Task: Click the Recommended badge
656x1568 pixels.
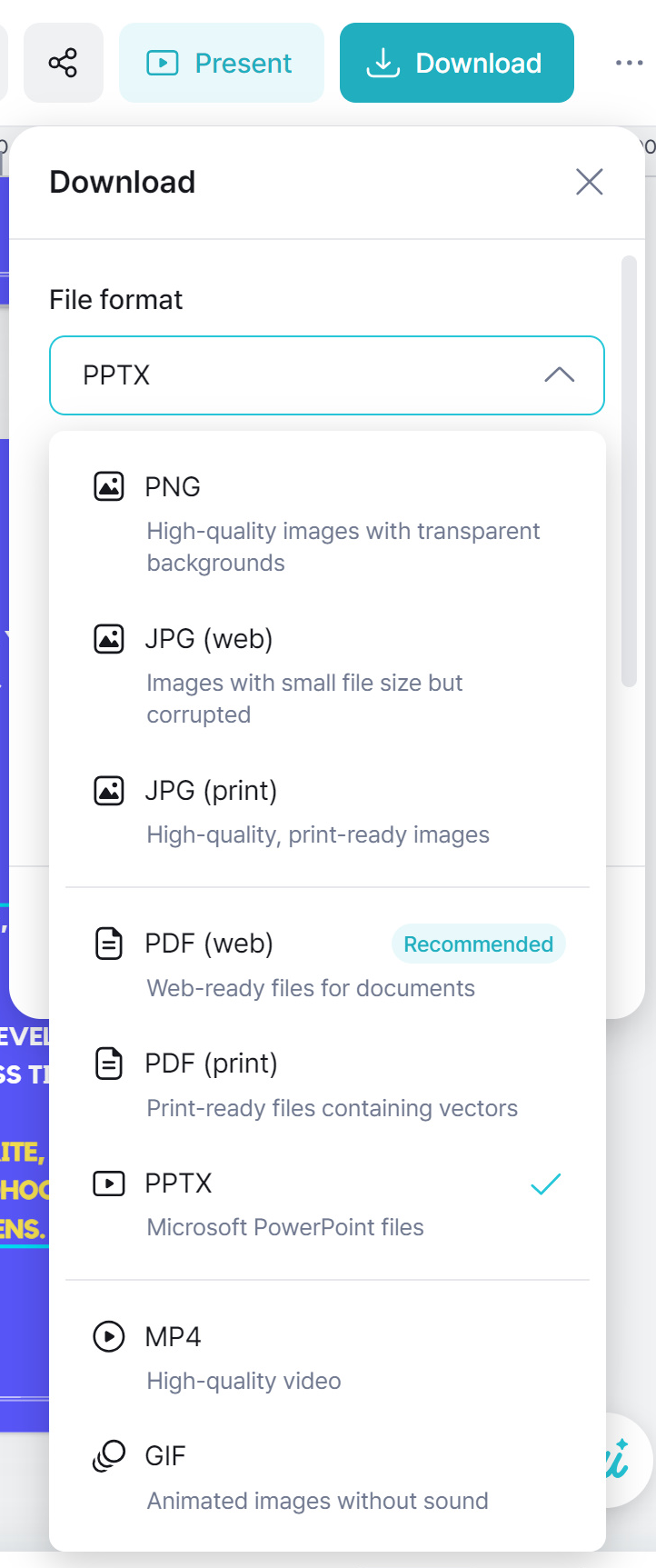Action: (478, 944)
